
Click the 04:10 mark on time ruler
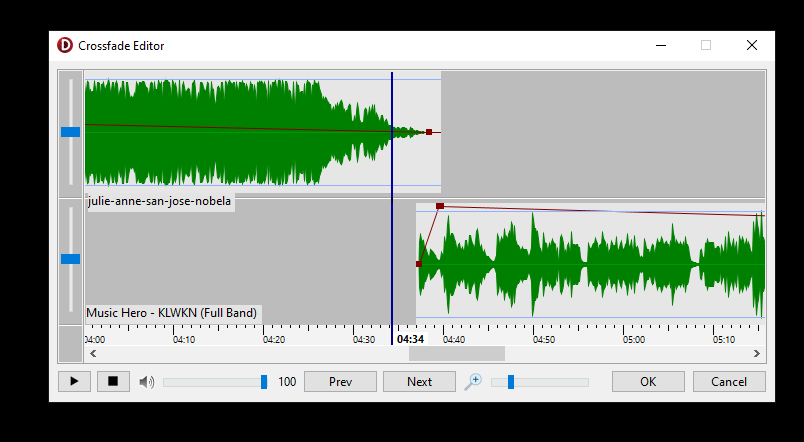pos(184,339)
